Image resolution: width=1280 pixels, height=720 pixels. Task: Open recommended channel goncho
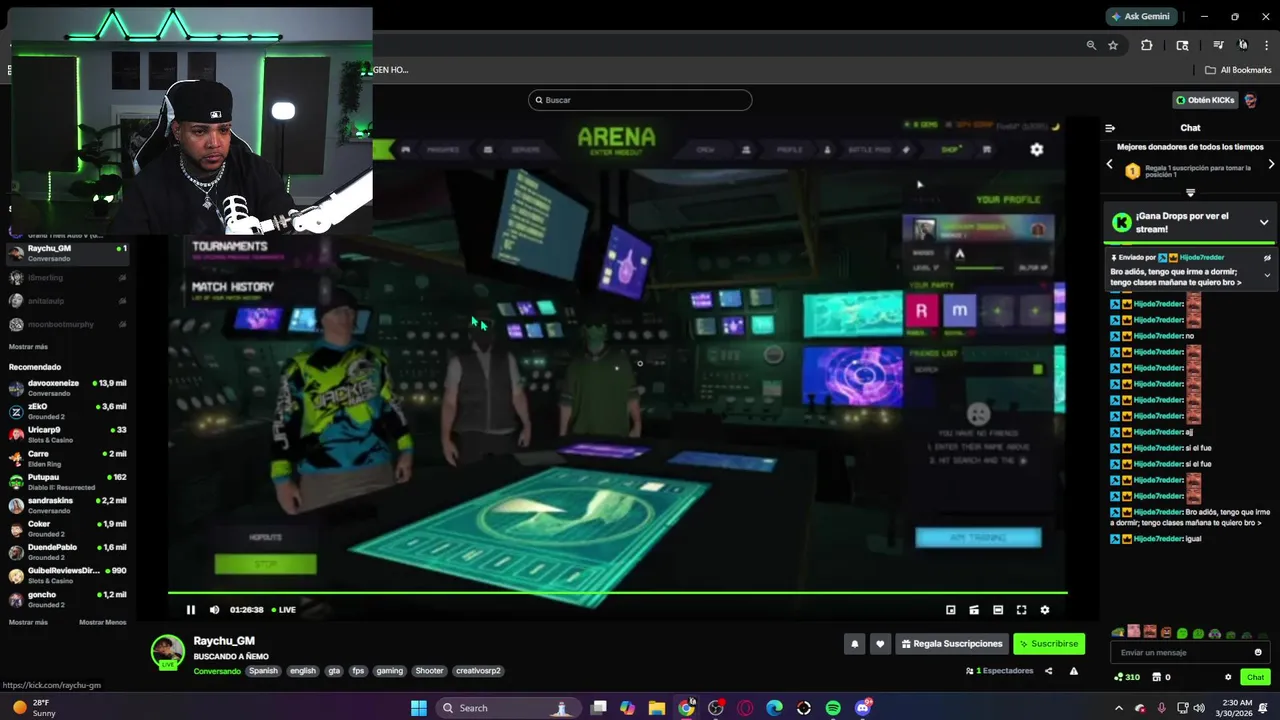68,599
